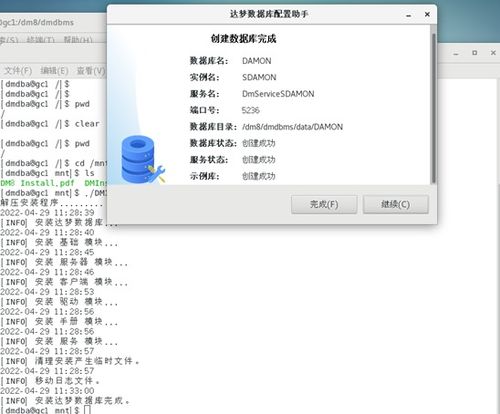Click the database wrench icon in the dialog

[x=143, y=159]
